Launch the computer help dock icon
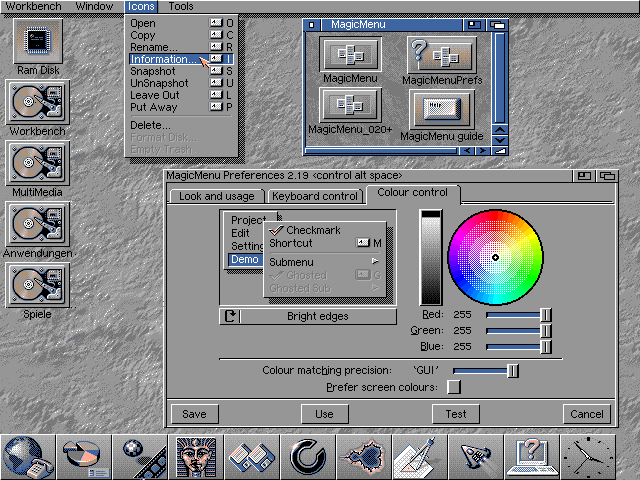This screenshot has height=480, width=640. click(x=531, y=457)
